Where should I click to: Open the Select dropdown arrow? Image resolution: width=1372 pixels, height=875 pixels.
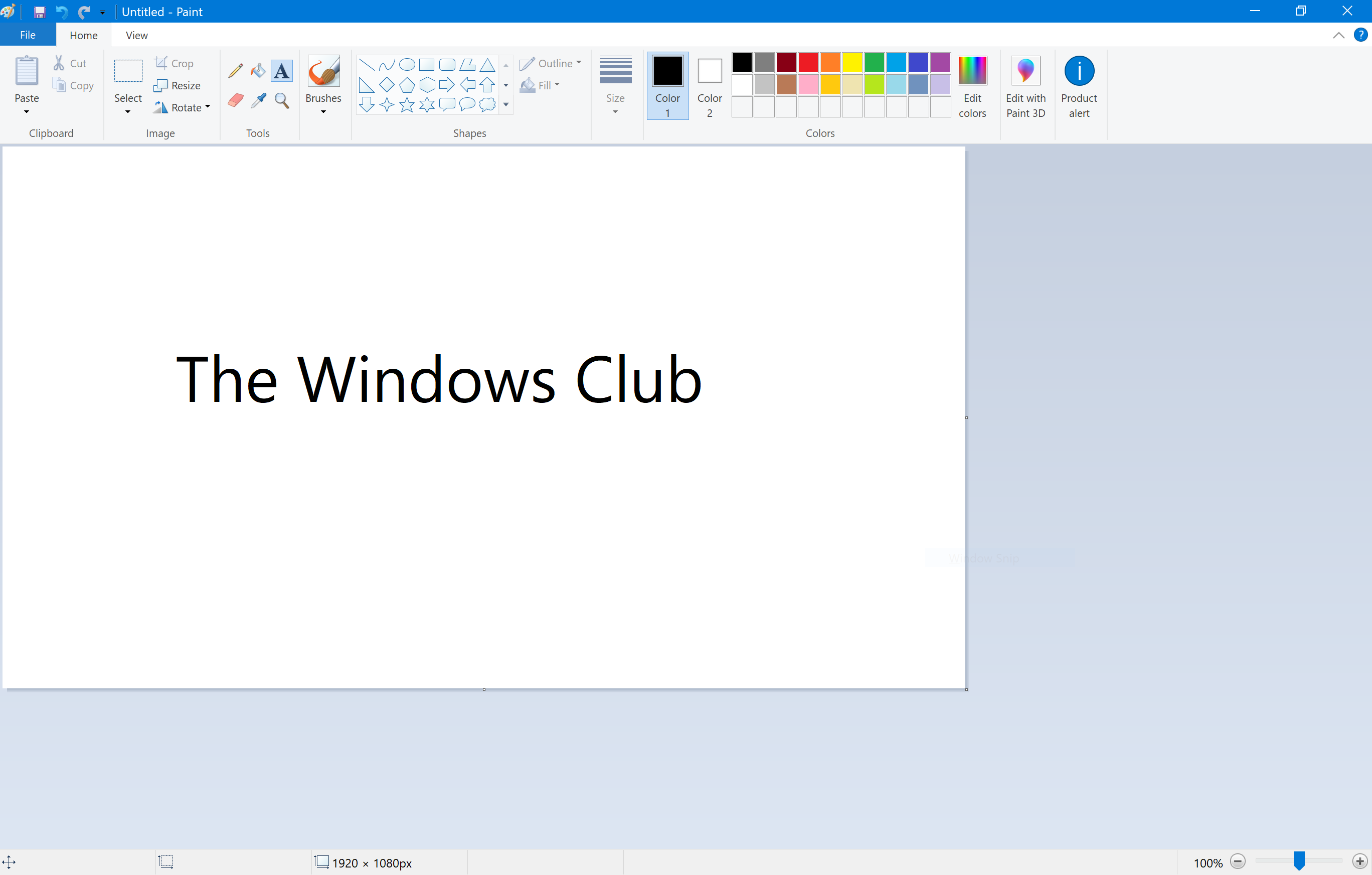[128, 112]
